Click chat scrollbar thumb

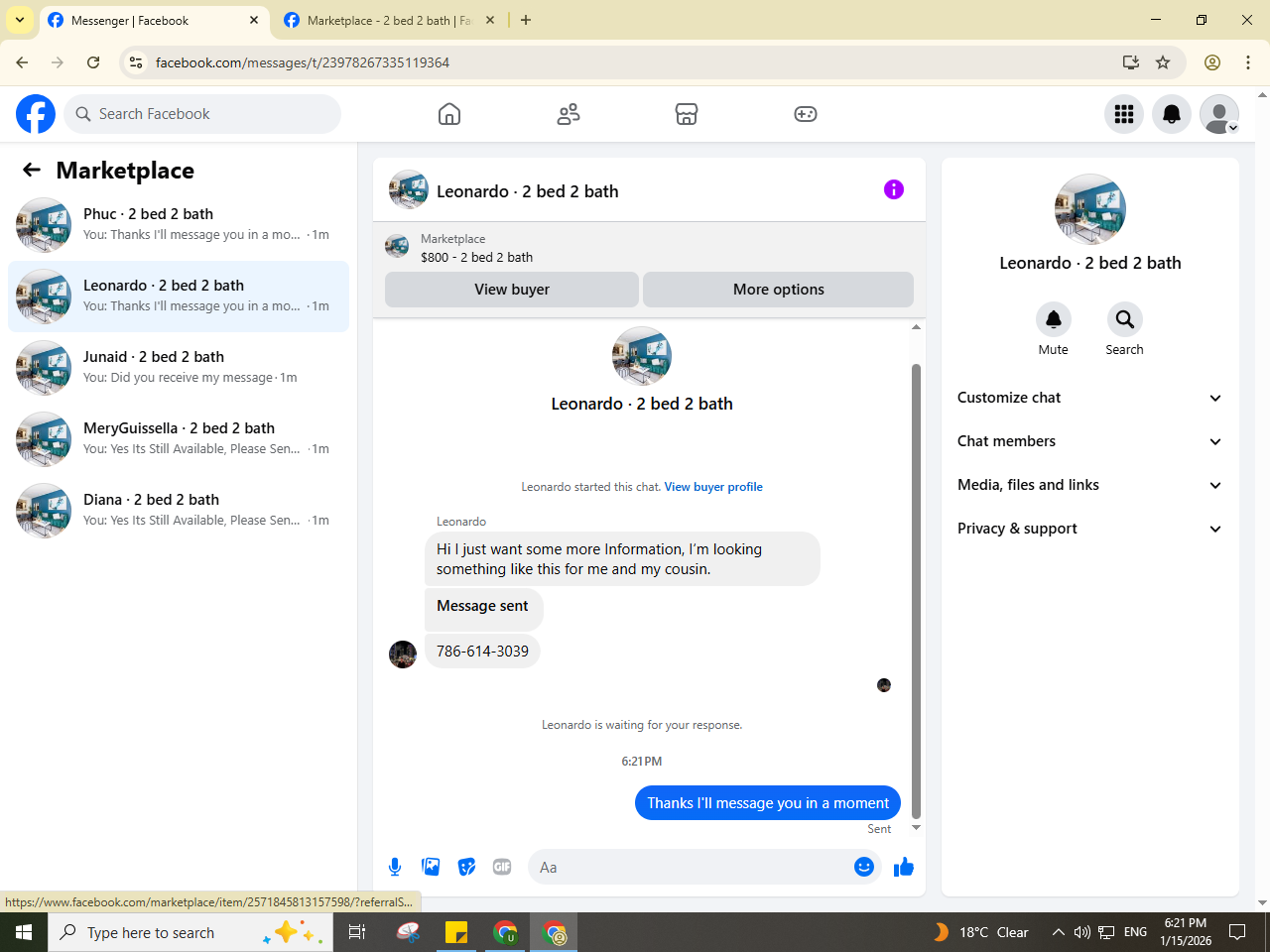(x=916, y=590)
